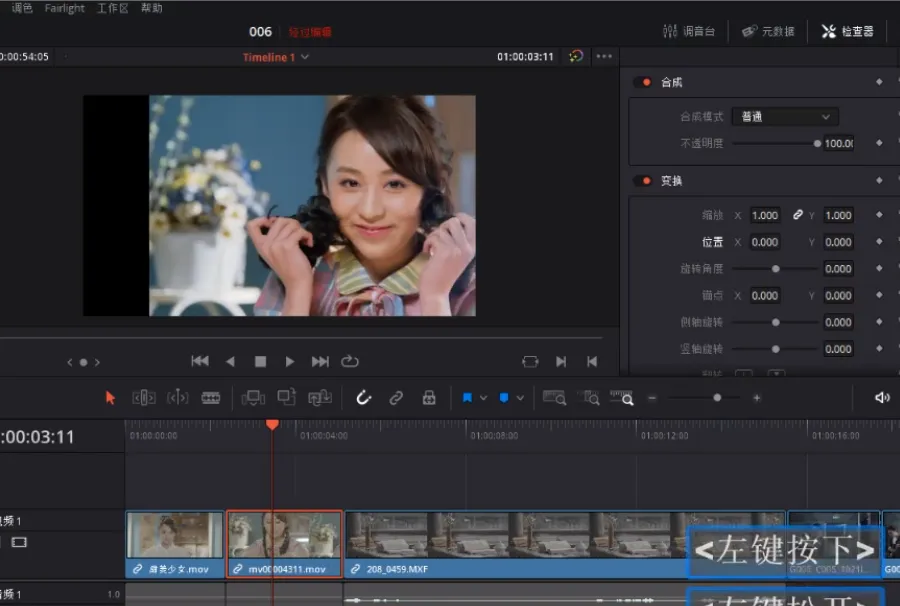Select the mv00004311.mov clip on timeline
The image size is (900, 606).
[x=285, y=543]
